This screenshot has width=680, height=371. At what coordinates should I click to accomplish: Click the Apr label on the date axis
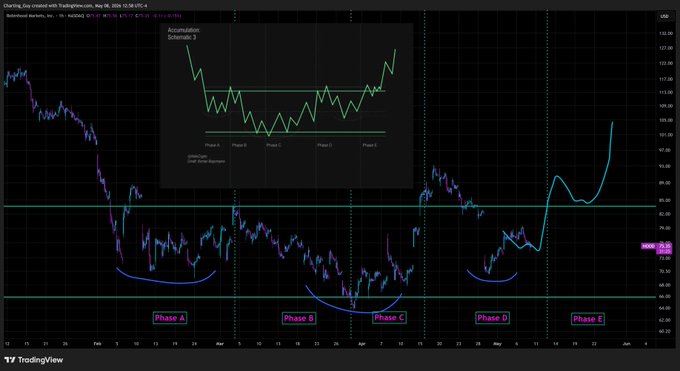tap(362, 344)
